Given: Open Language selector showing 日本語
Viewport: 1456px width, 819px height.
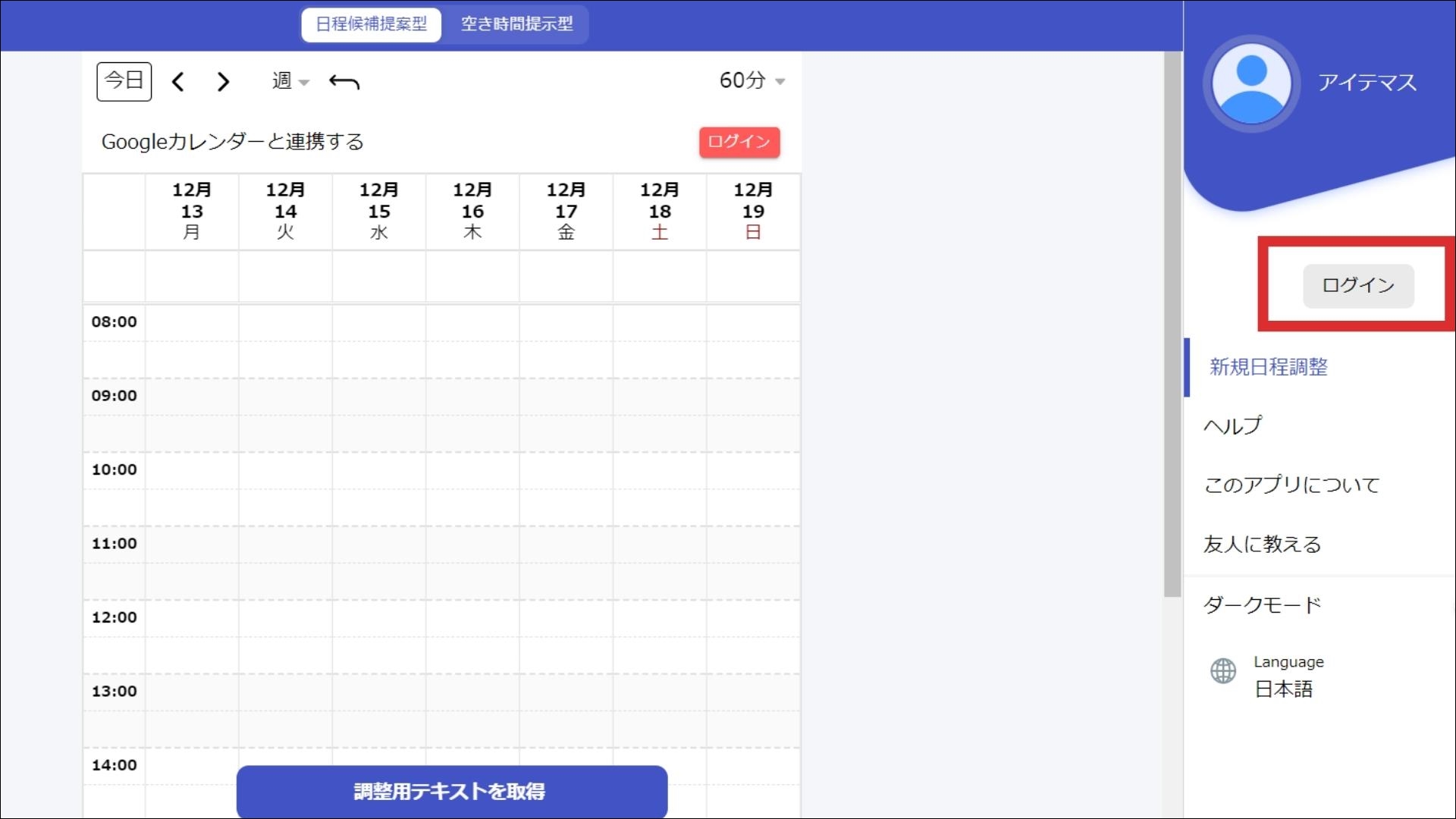Looking at the screenshot, I should (x=1283, y=689).
